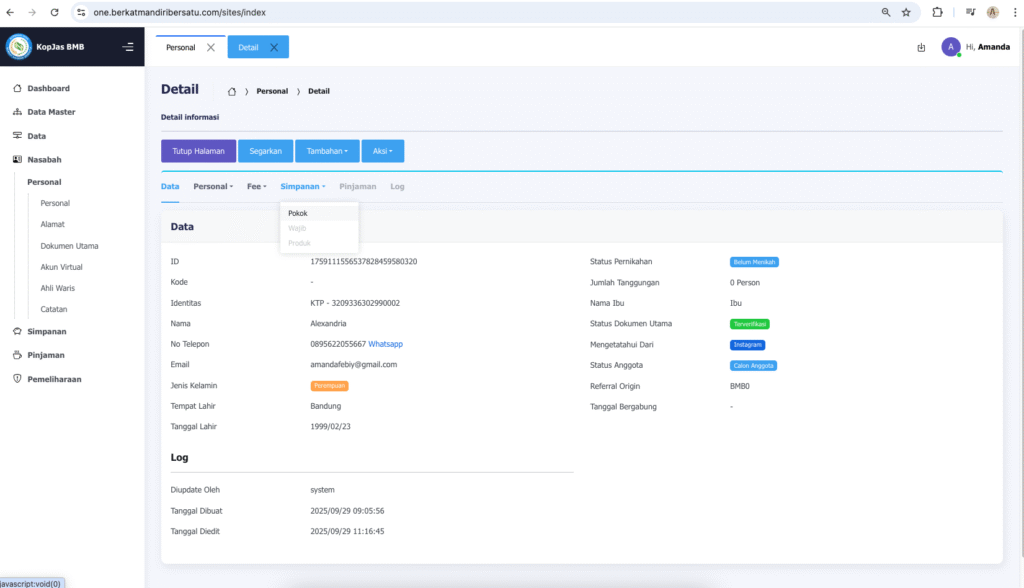Reload page using browser refresh icon
This screenshot has height=588, width=1024.
click(54, 12)
